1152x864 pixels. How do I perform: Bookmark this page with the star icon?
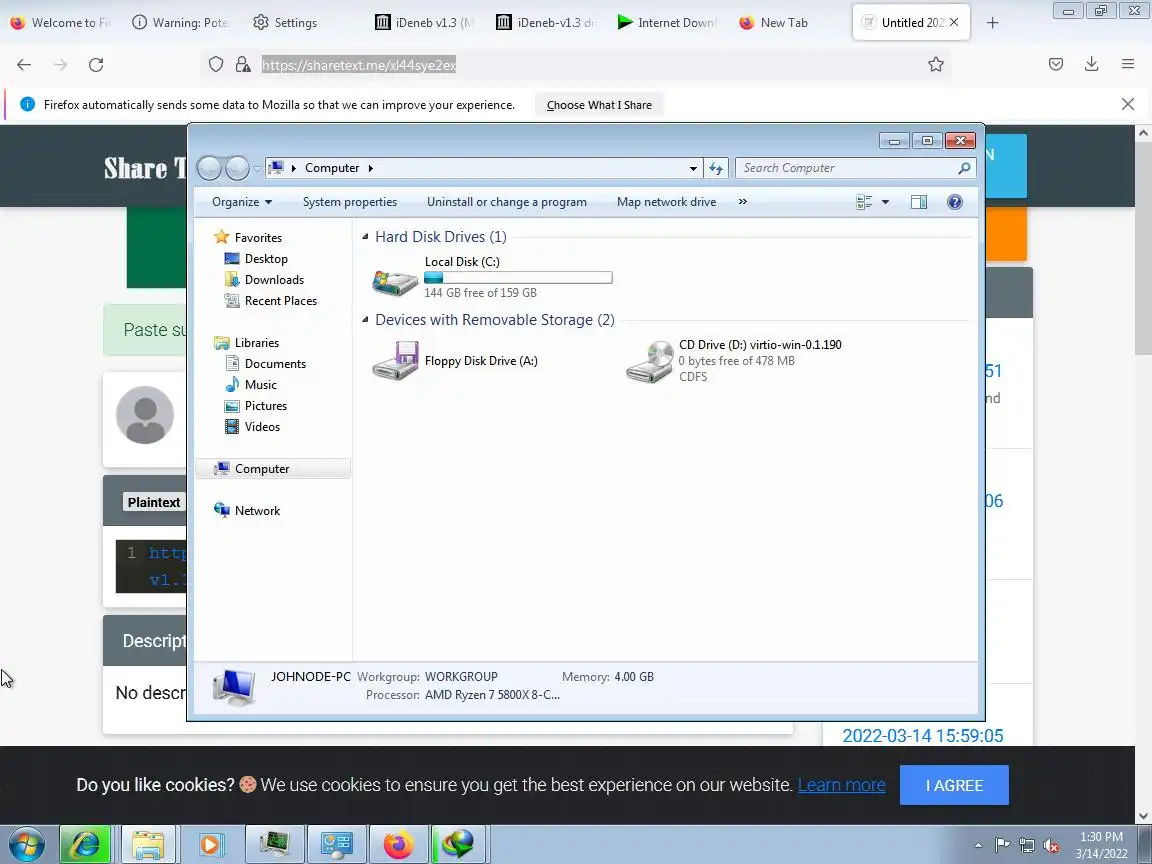pyautogui.click(x=935, y=65)
